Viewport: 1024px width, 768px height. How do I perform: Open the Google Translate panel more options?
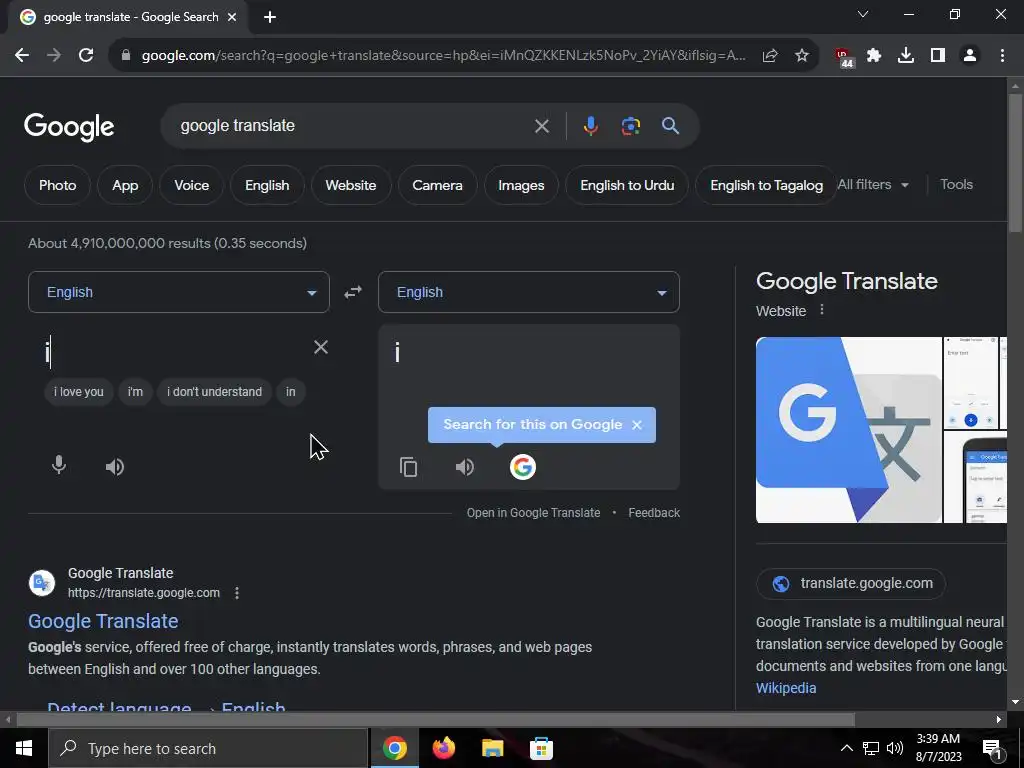(822, 310)
